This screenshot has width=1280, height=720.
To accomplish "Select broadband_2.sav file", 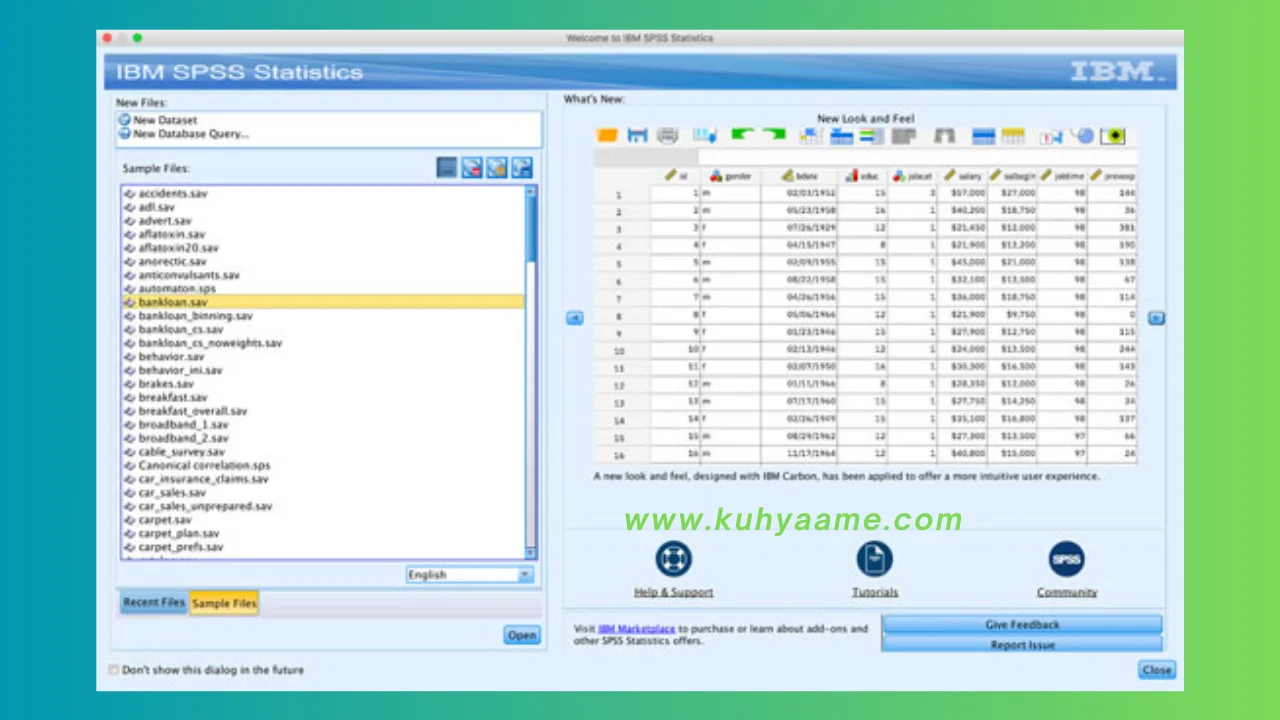I will coord(322,438).
